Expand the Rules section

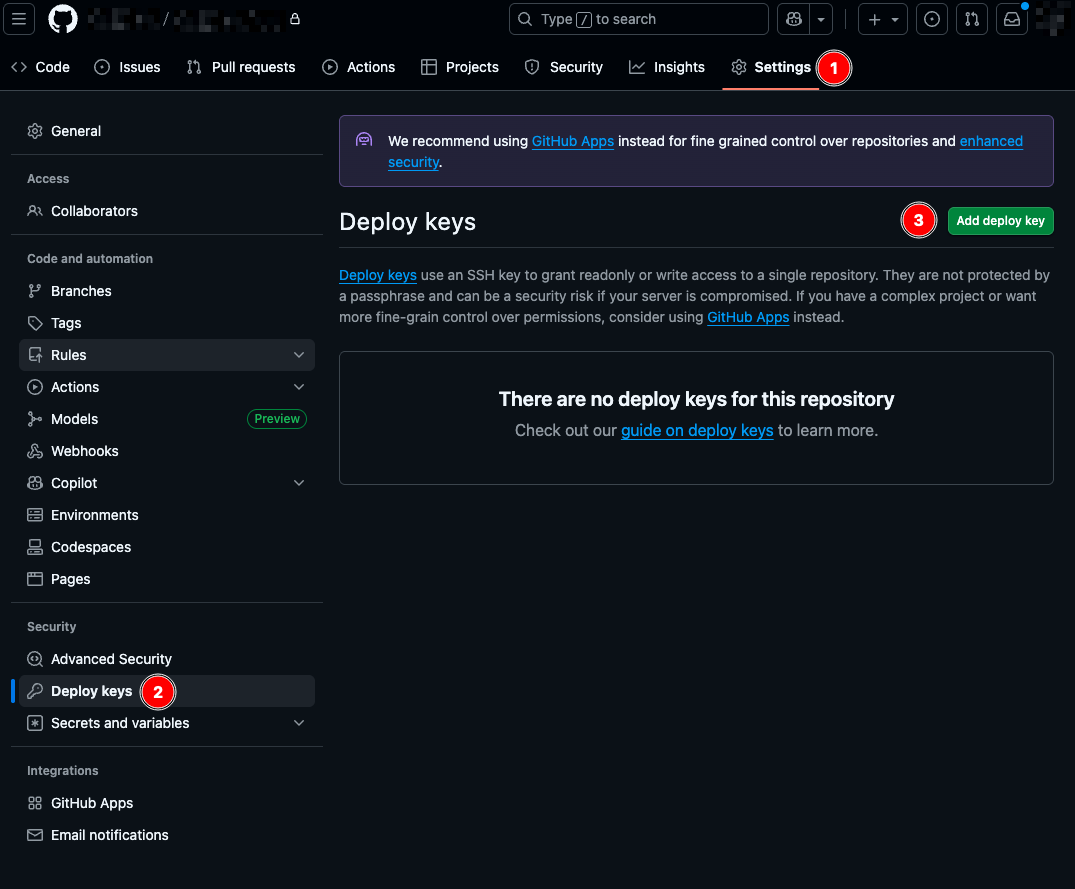298,355
